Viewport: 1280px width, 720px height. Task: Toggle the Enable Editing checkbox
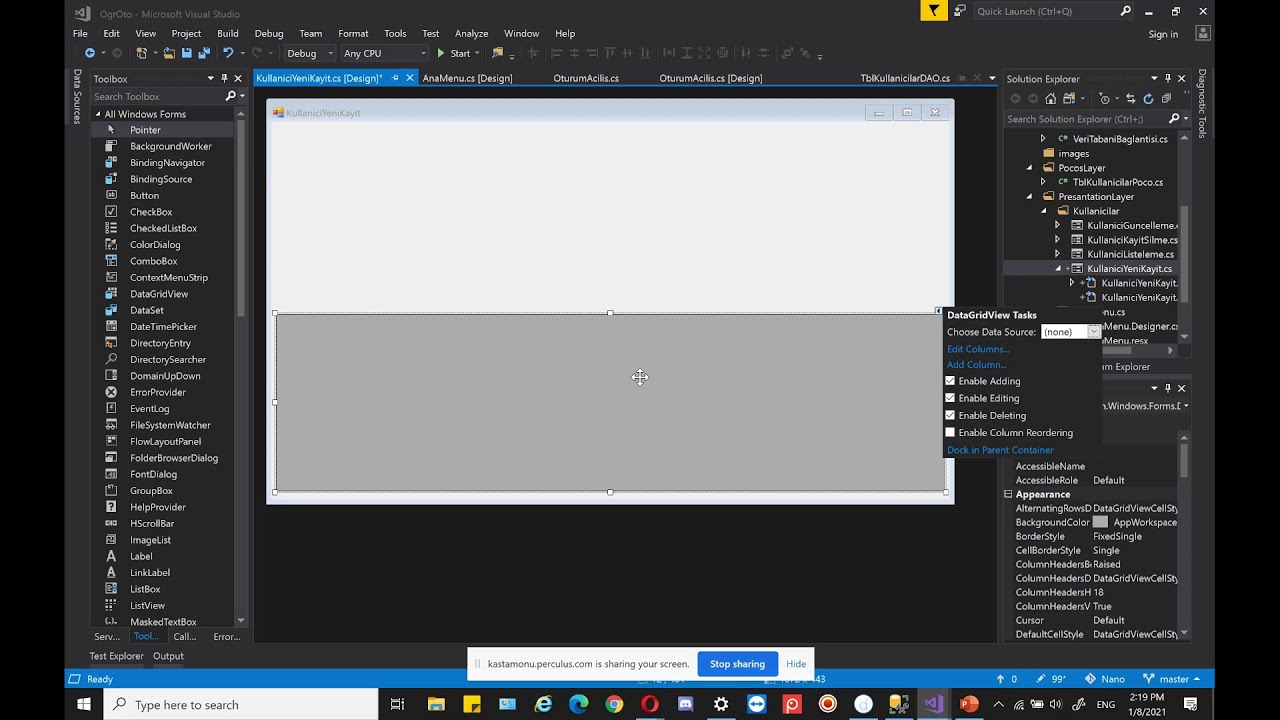click(x=950, y=398)
